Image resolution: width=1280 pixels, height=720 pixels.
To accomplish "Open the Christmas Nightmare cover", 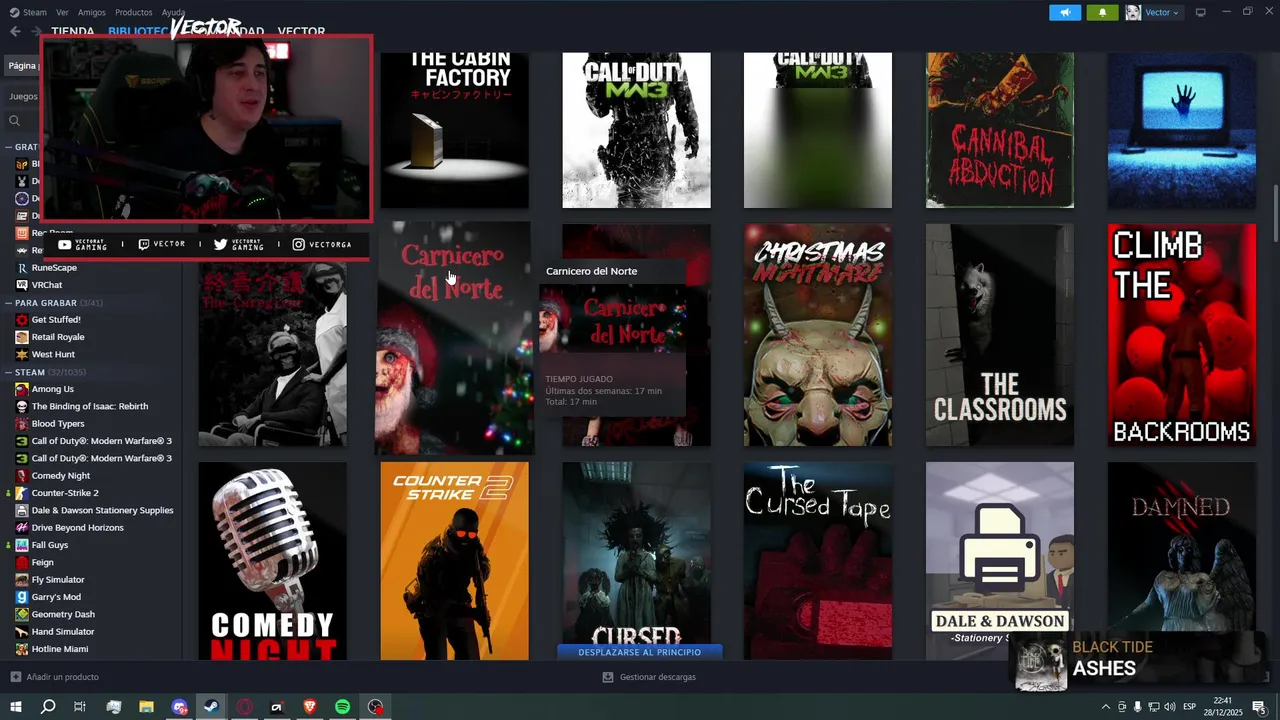I will click(x=818, y=335).
